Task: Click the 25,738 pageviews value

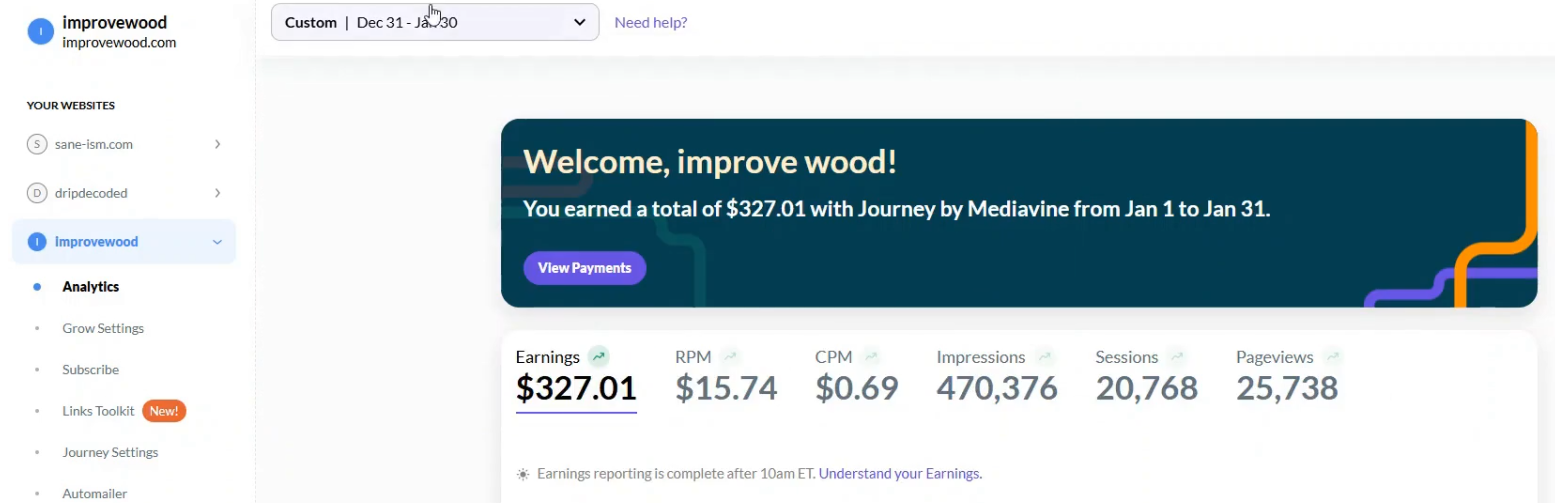Action: pos(1287,388)
